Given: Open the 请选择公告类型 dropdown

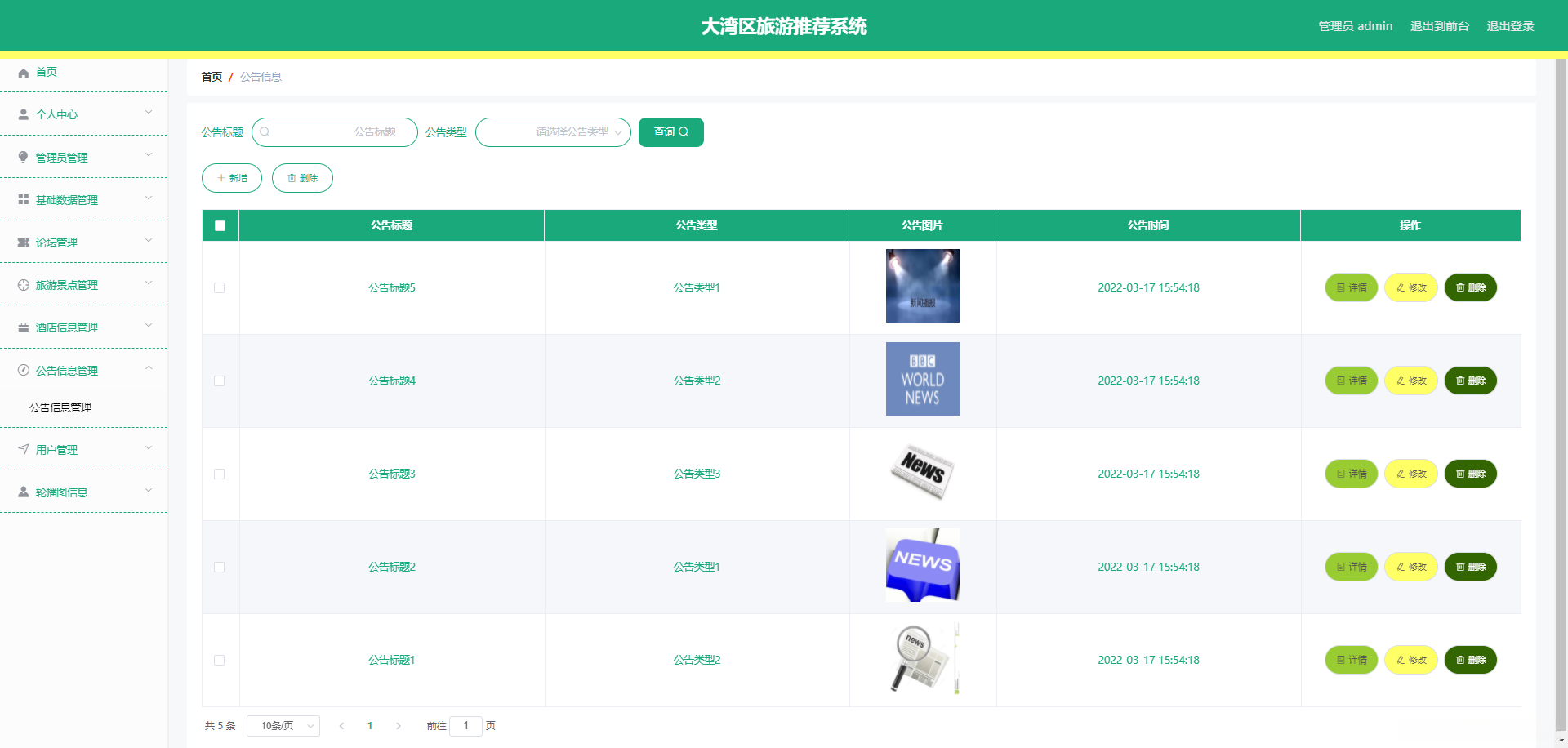Looking at the screenshot, I should click(553, 132).
